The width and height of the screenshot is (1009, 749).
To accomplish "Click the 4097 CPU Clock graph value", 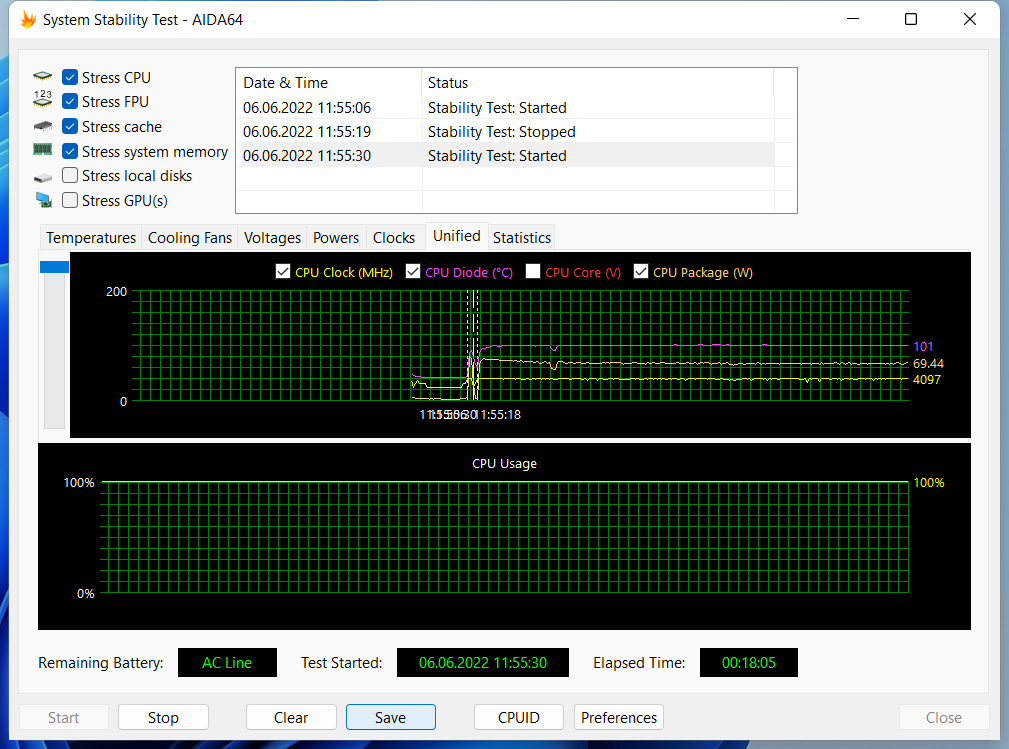I will 927,380.
